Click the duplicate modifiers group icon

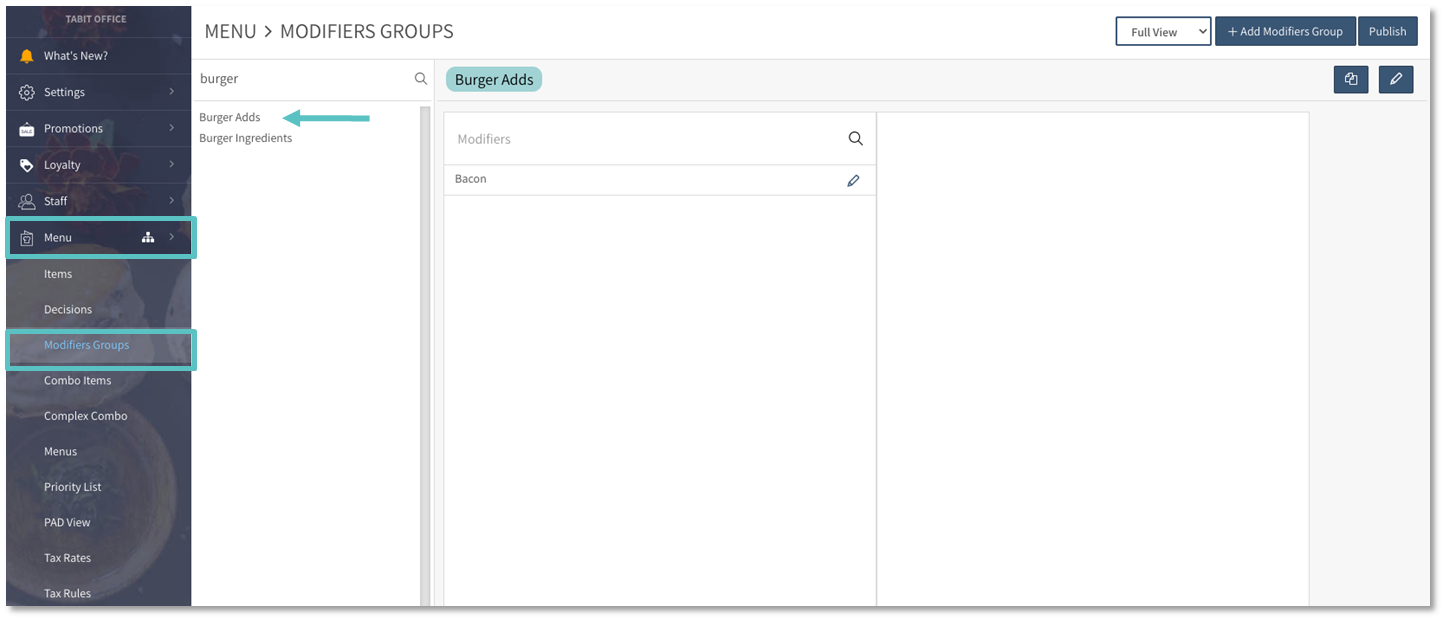point(1350,80)
